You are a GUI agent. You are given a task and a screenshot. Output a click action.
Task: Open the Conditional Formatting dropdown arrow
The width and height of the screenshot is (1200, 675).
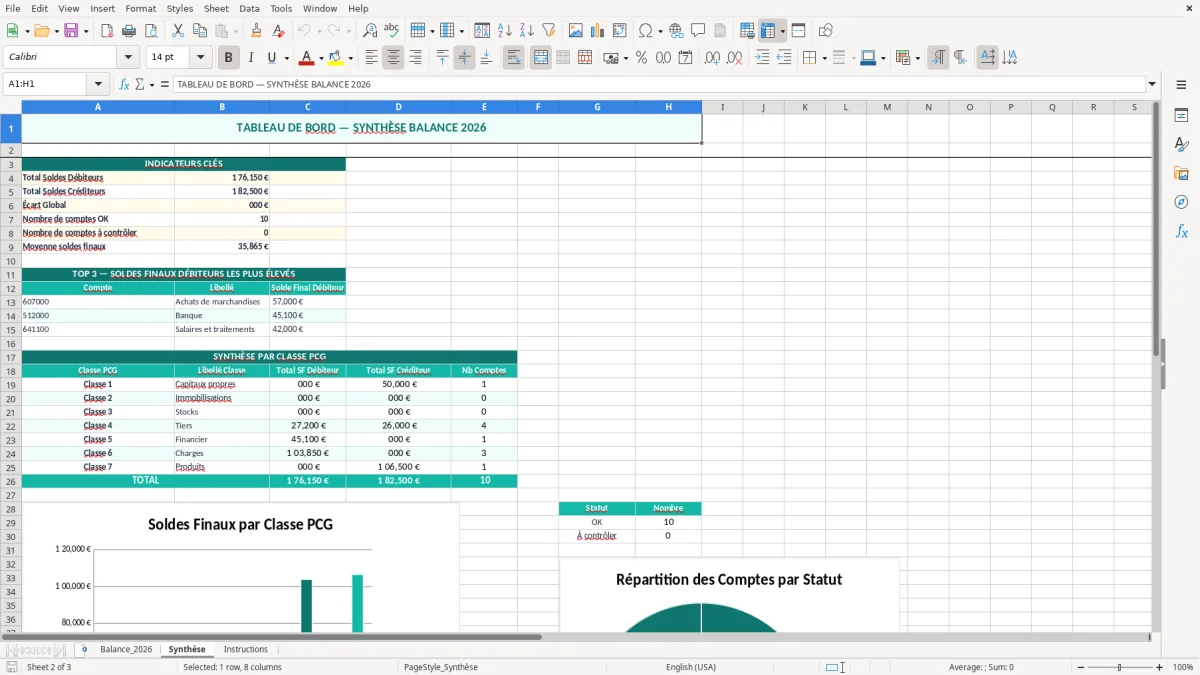(917, 58)
